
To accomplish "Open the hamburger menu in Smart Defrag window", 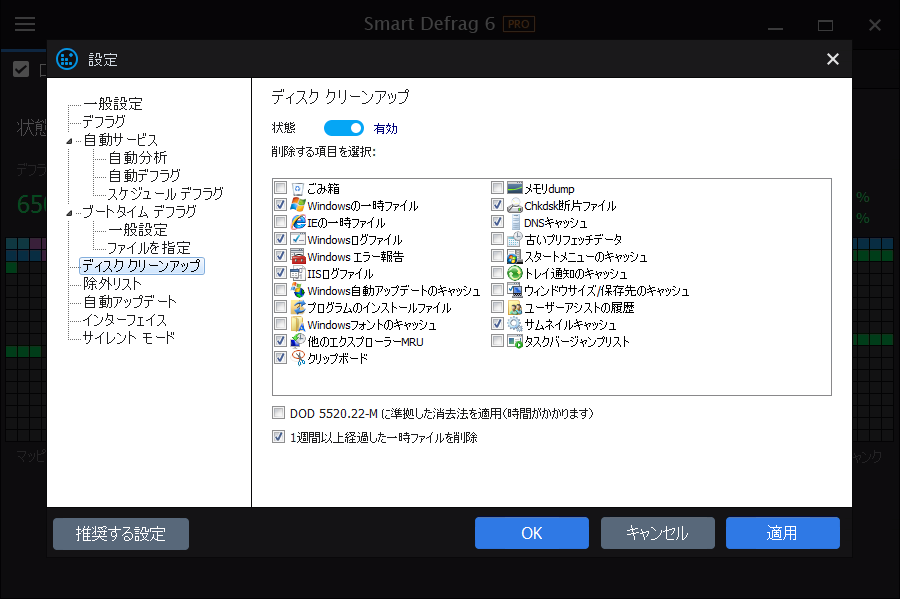I will [x=25, y=24].
